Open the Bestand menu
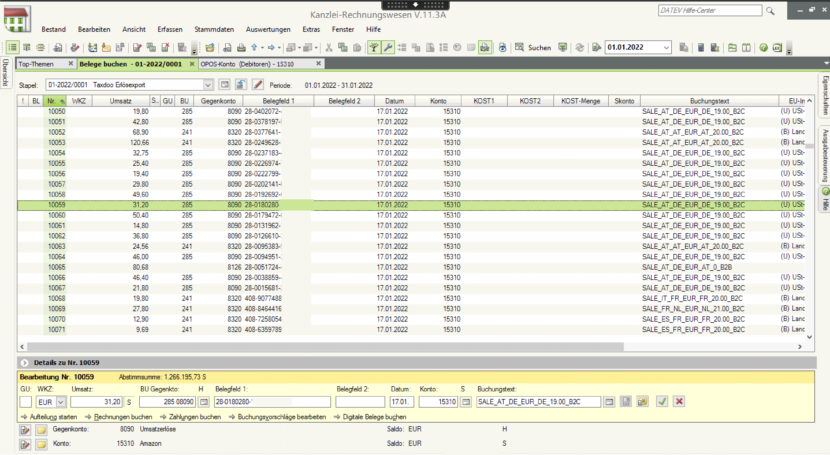Screen dimensions: 830x455 (53, 30)
